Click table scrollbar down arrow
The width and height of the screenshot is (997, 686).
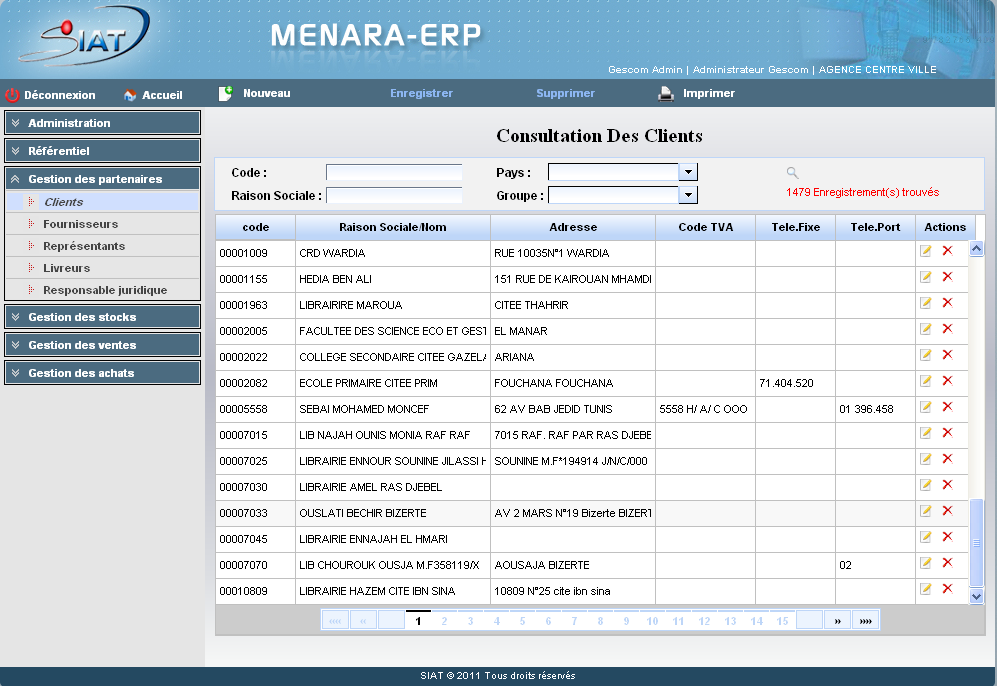pyautogui.click(x=977, y=596)
